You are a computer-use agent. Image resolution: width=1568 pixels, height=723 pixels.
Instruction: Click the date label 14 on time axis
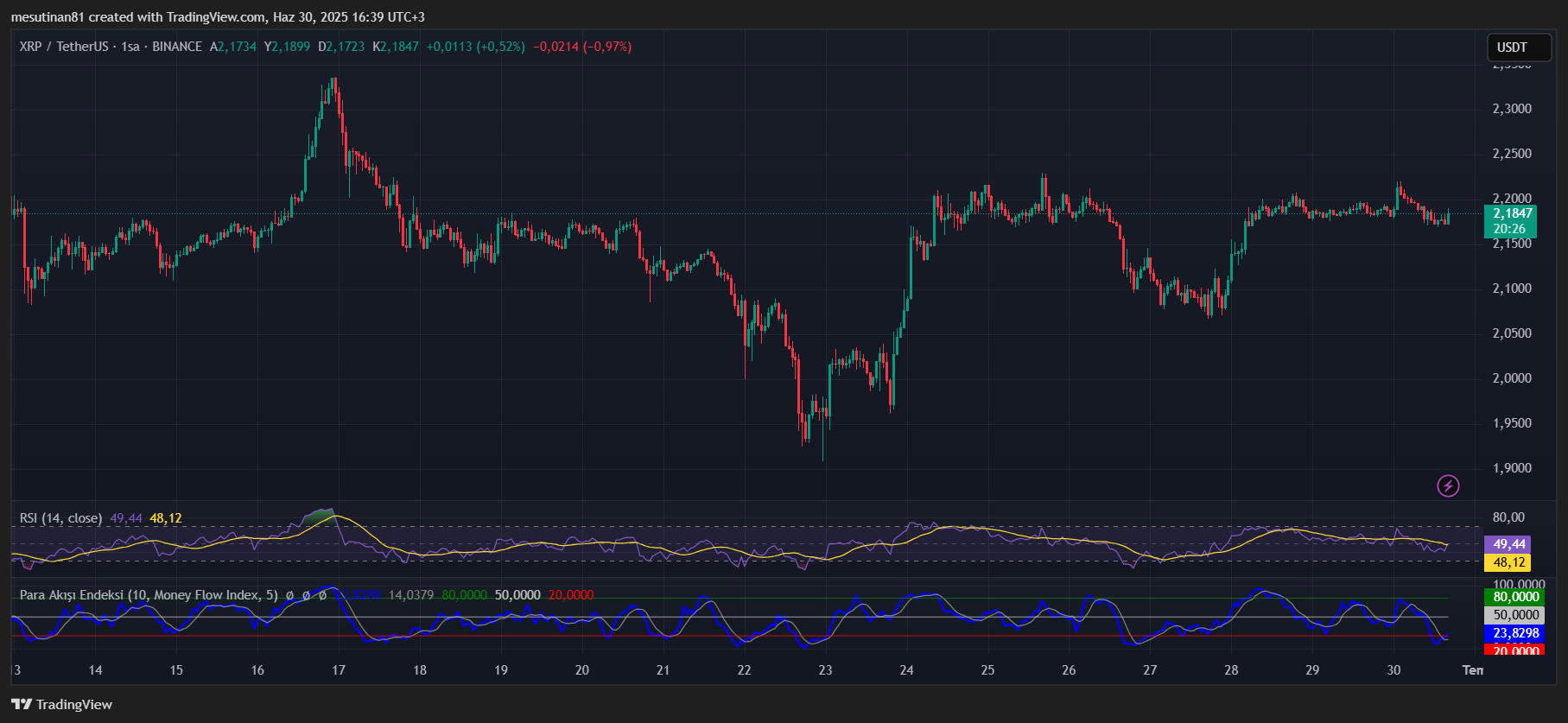pos(95,670)
